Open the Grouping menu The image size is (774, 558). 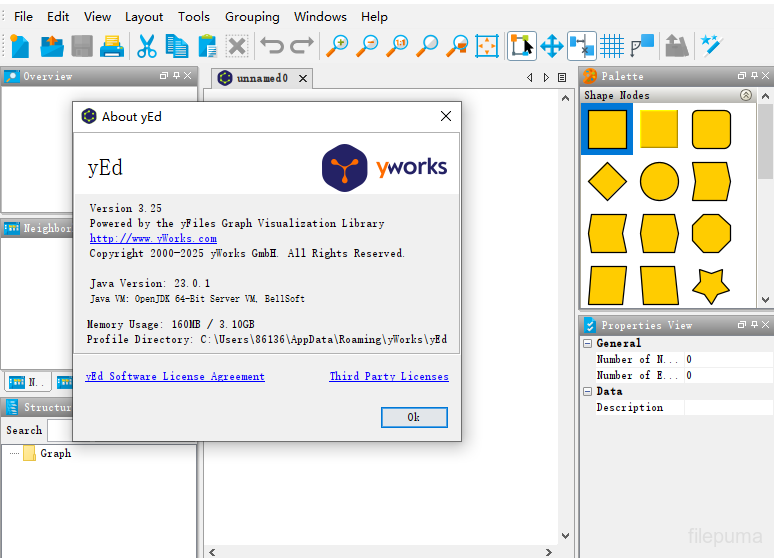(252, 17)
